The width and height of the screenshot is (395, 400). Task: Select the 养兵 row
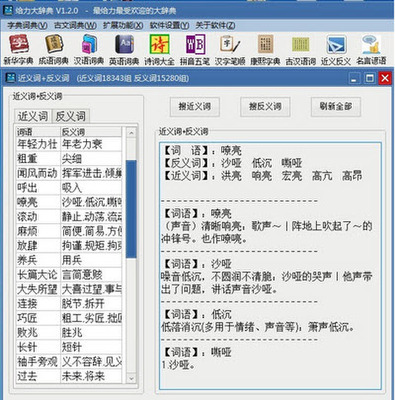pyautogui.click(x=69, y=260)
